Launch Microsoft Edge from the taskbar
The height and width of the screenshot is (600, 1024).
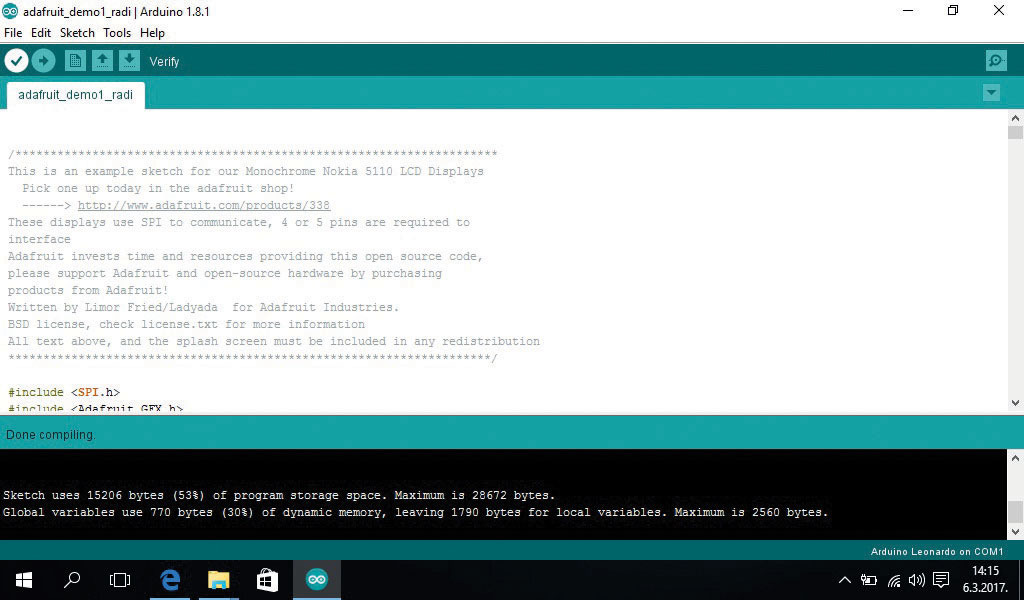tap(171, 579)
